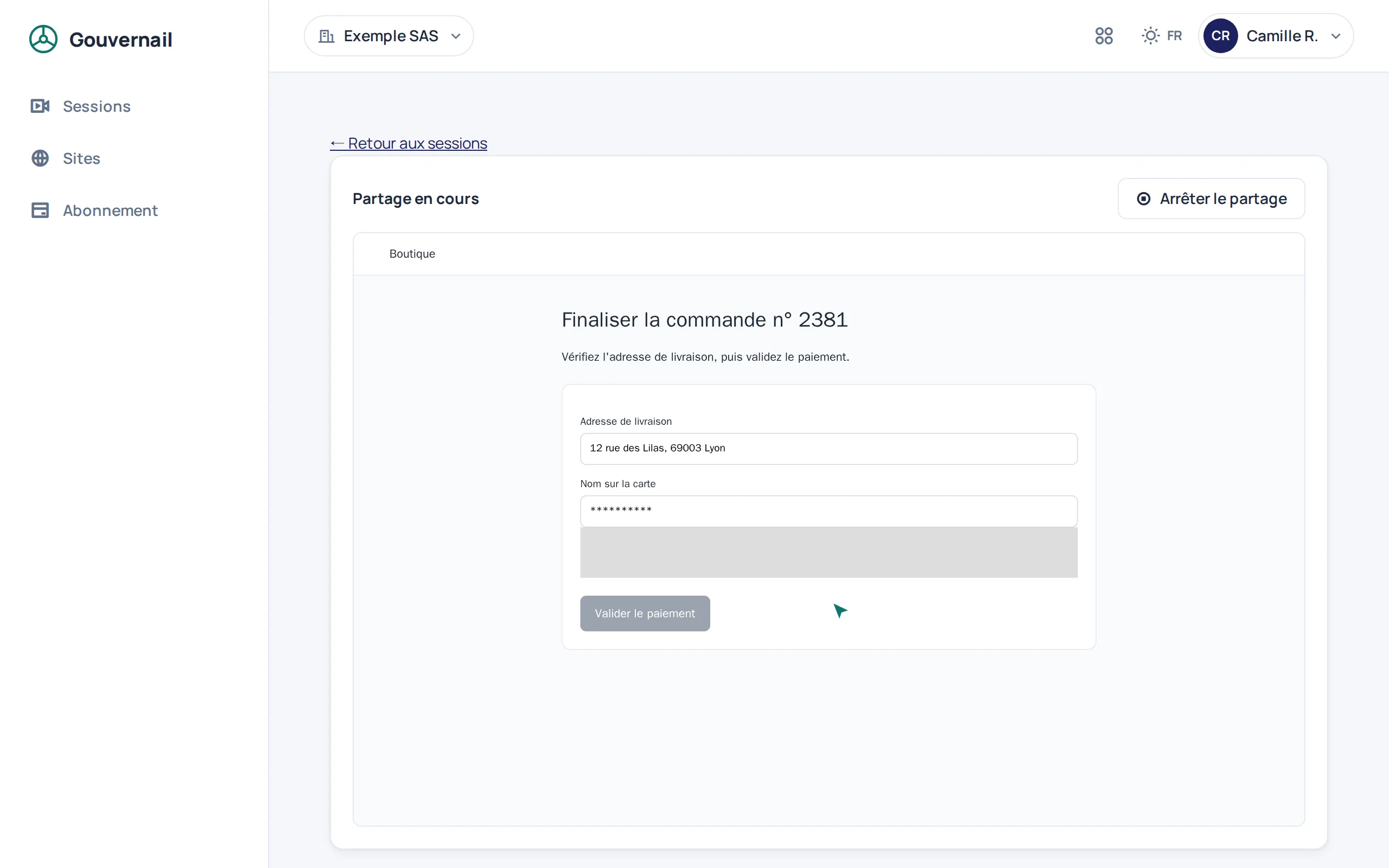Image resolution: width=1389 pixels, height=868 pixels.
Task: Click the greyed masked block under the card field
Action: point(828,552)
